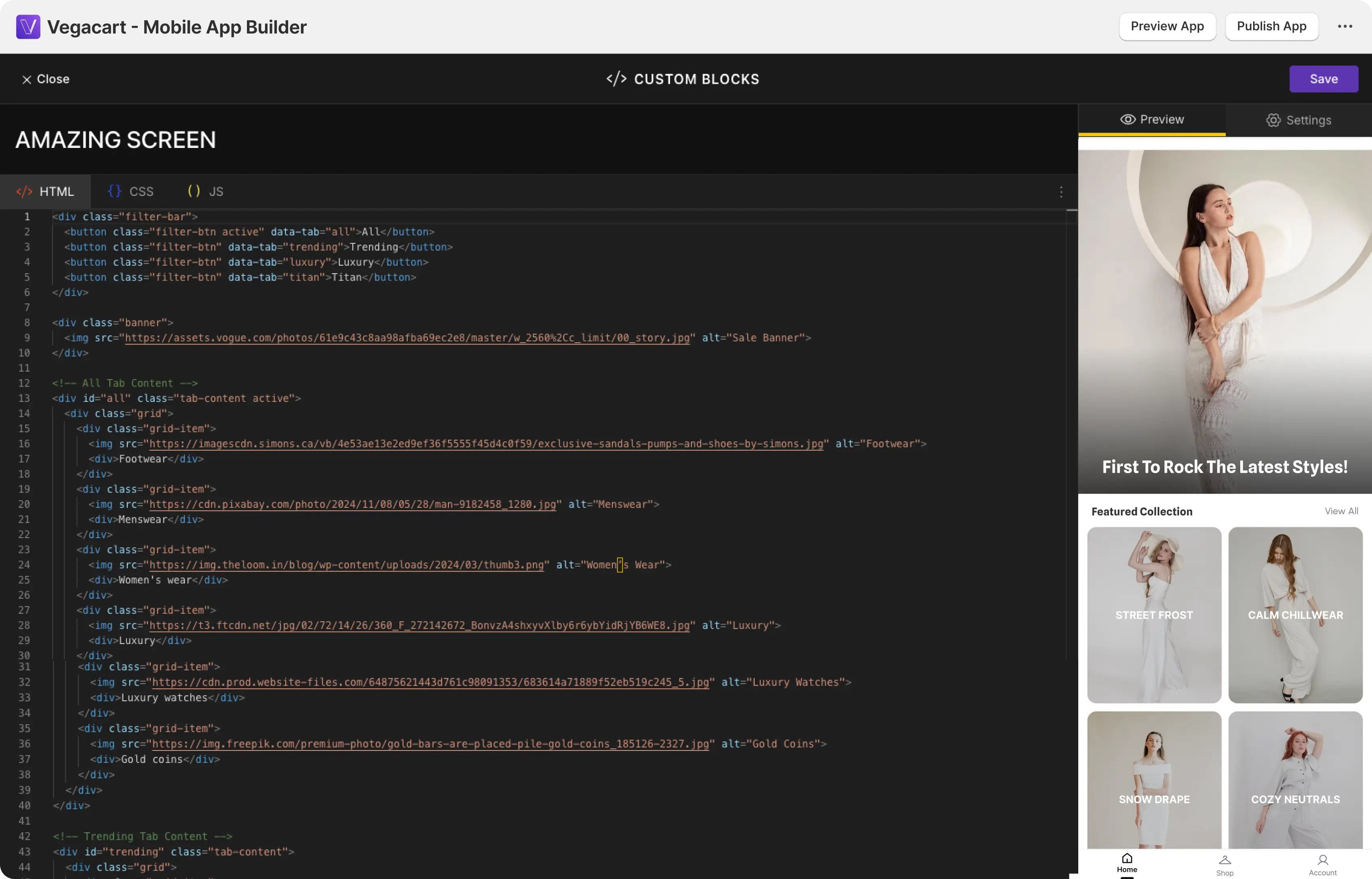The height and width of the screenshot is (879, 1372).
Task: Click the eye icon on the Preview tab
Action: [x=1128, y=119]
